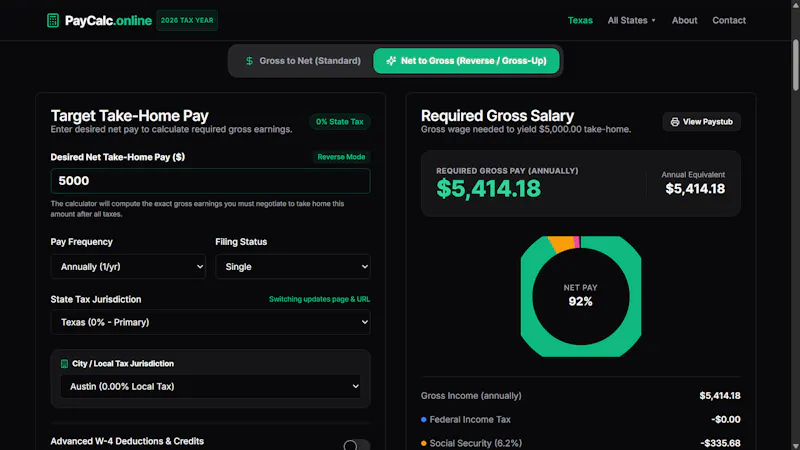Viewport: 800px width, 450px height.
Task: Open the Contact page
Action: click(729, 20)
